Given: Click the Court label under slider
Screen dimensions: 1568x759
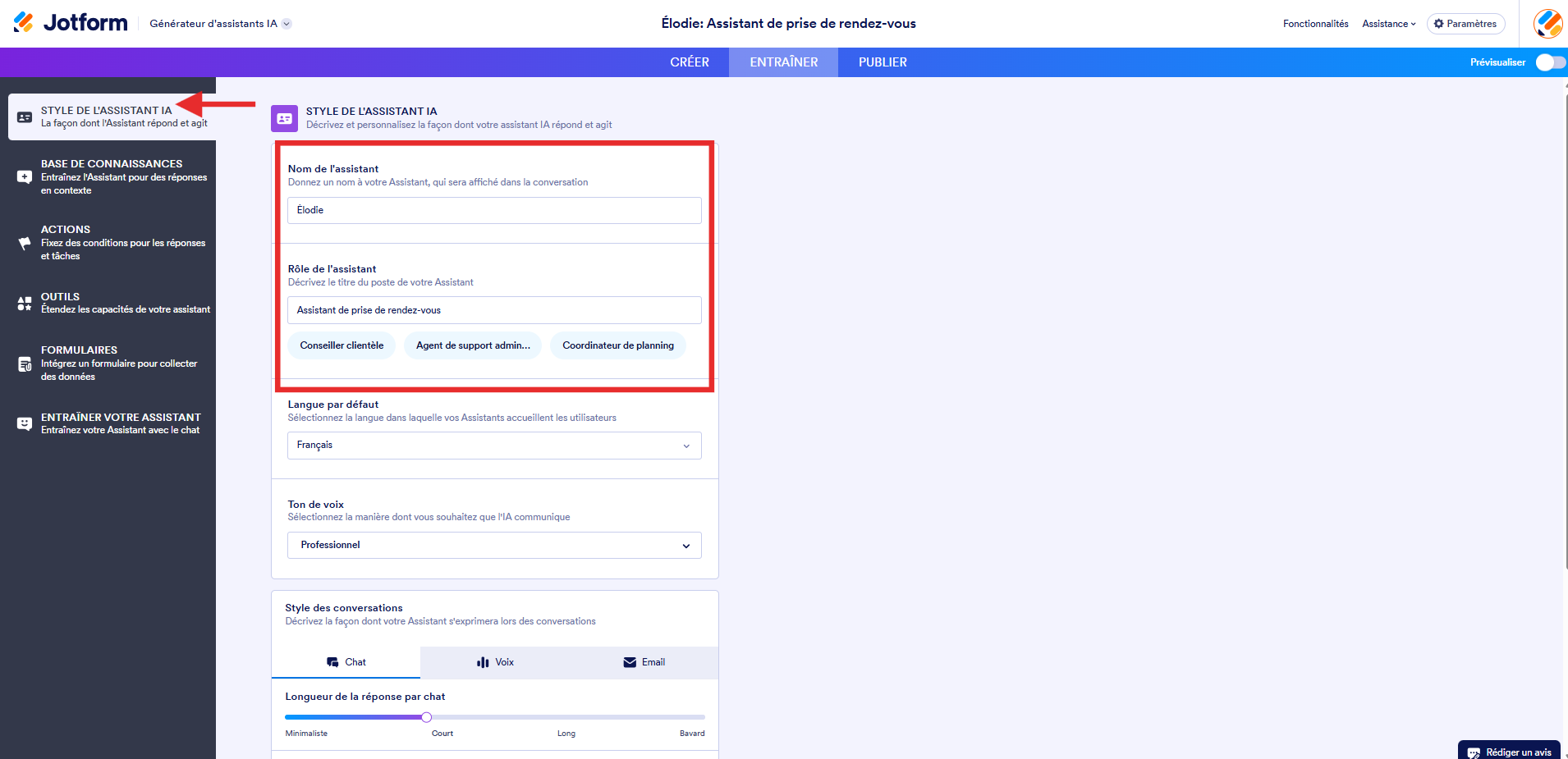Looking at the screenshot, I should click(x=442, y=734).
